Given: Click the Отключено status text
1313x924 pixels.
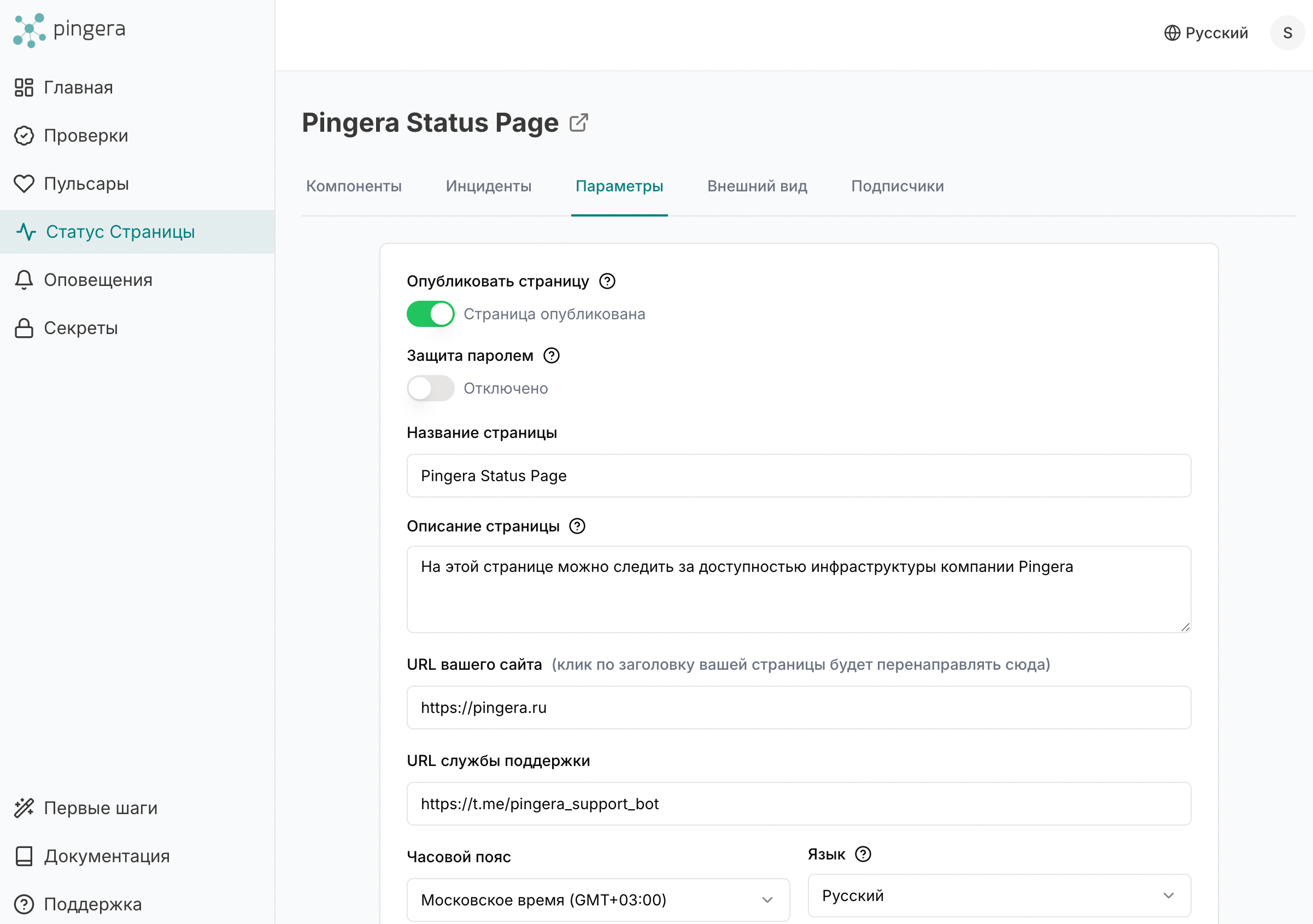Looking at the screenshot, I should 506,389.
